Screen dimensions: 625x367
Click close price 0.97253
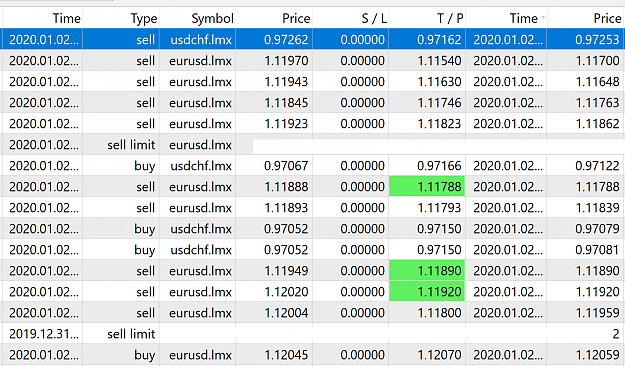click(x=597, y=39)
